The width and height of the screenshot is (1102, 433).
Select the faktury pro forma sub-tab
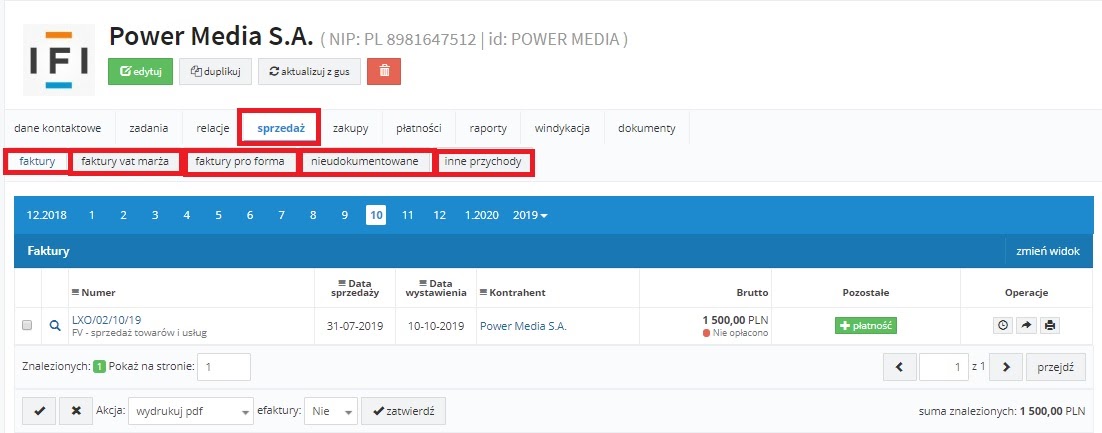(x=240, y=162)
